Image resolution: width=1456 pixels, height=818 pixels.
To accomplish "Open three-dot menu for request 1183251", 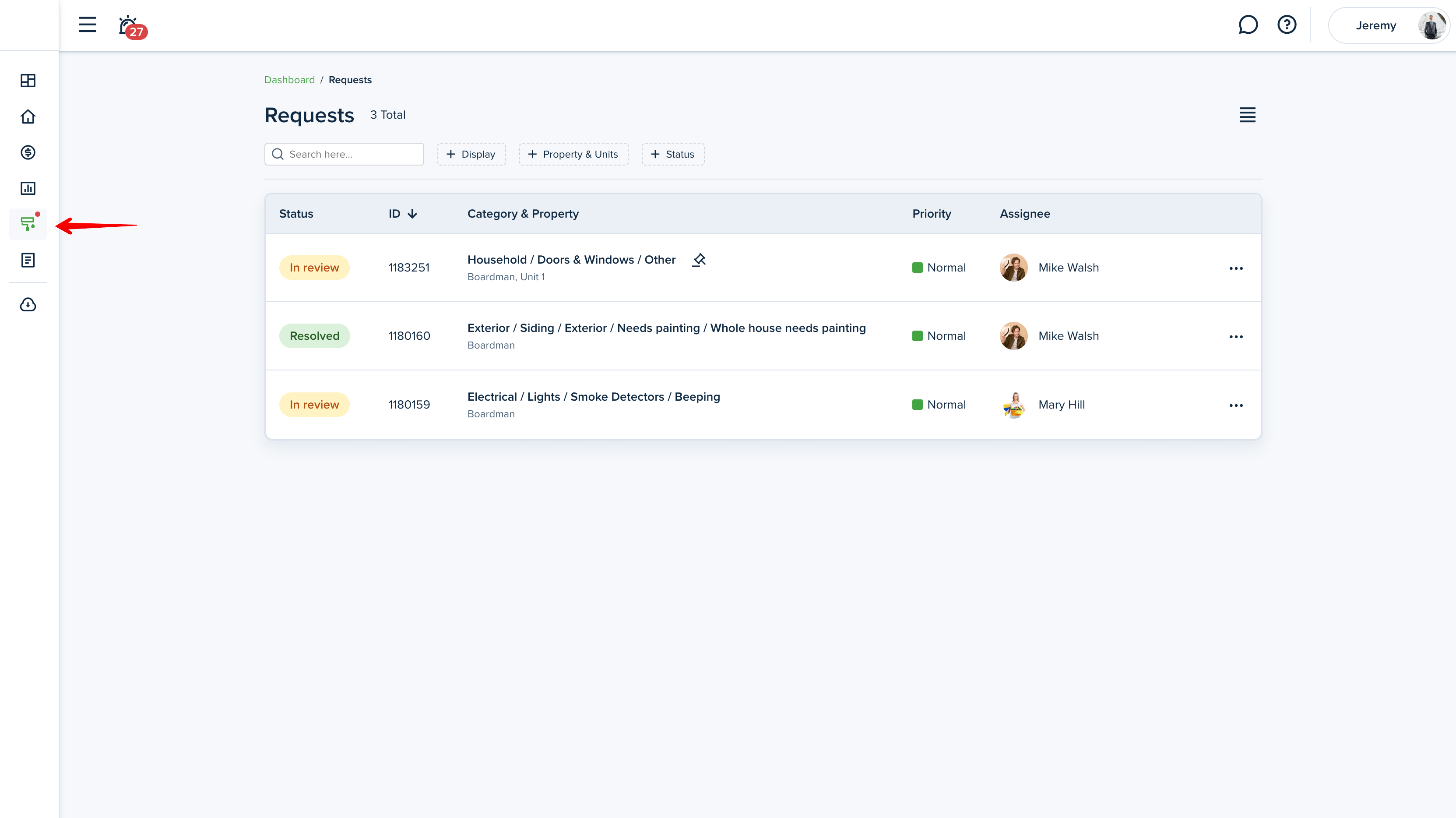I will coord(1235,268).
